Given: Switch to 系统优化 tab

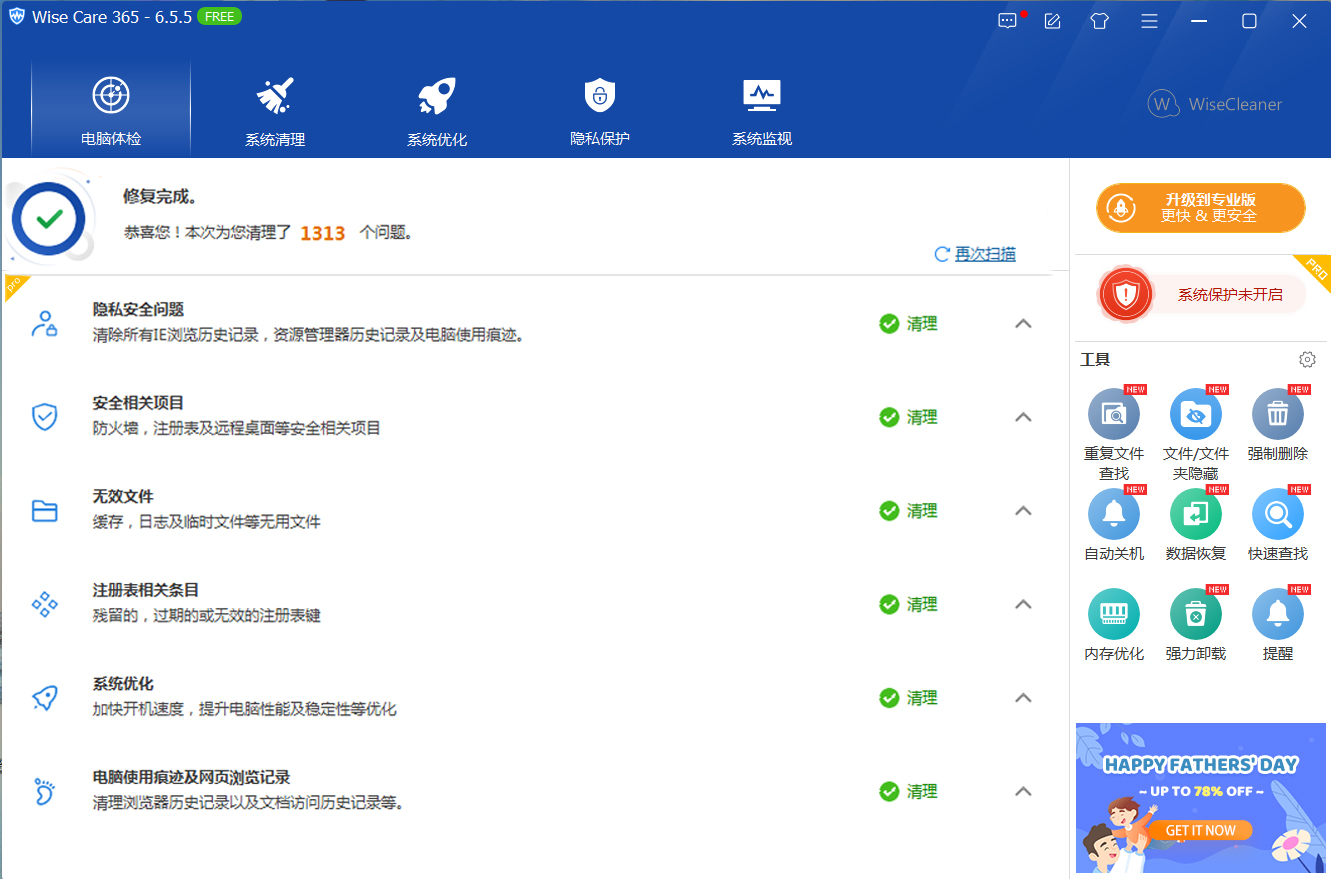Looking at the screenshot, I should 437,110.
